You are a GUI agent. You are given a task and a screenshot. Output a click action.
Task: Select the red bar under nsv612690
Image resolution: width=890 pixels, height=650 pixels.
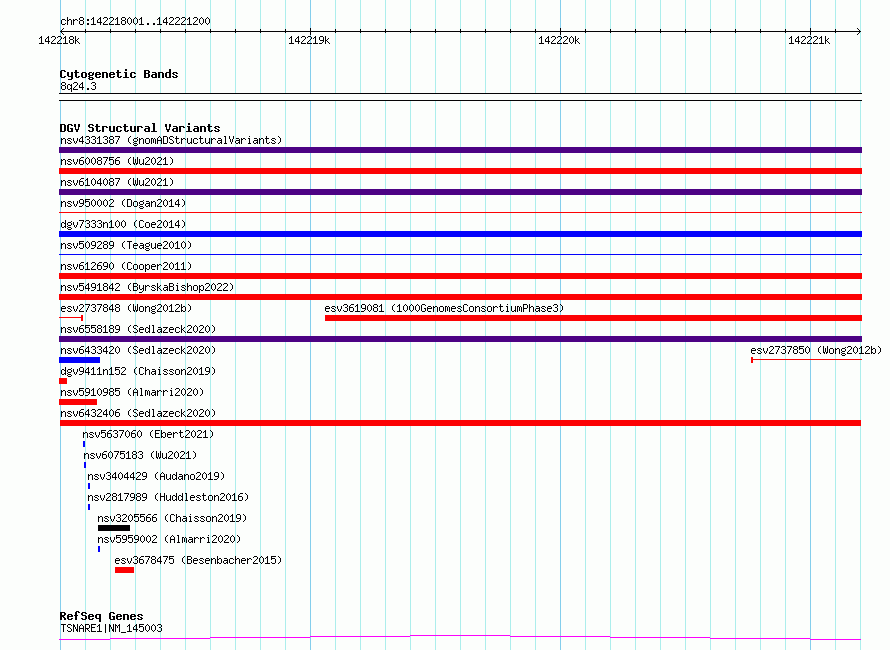click(x=460, y=276)
